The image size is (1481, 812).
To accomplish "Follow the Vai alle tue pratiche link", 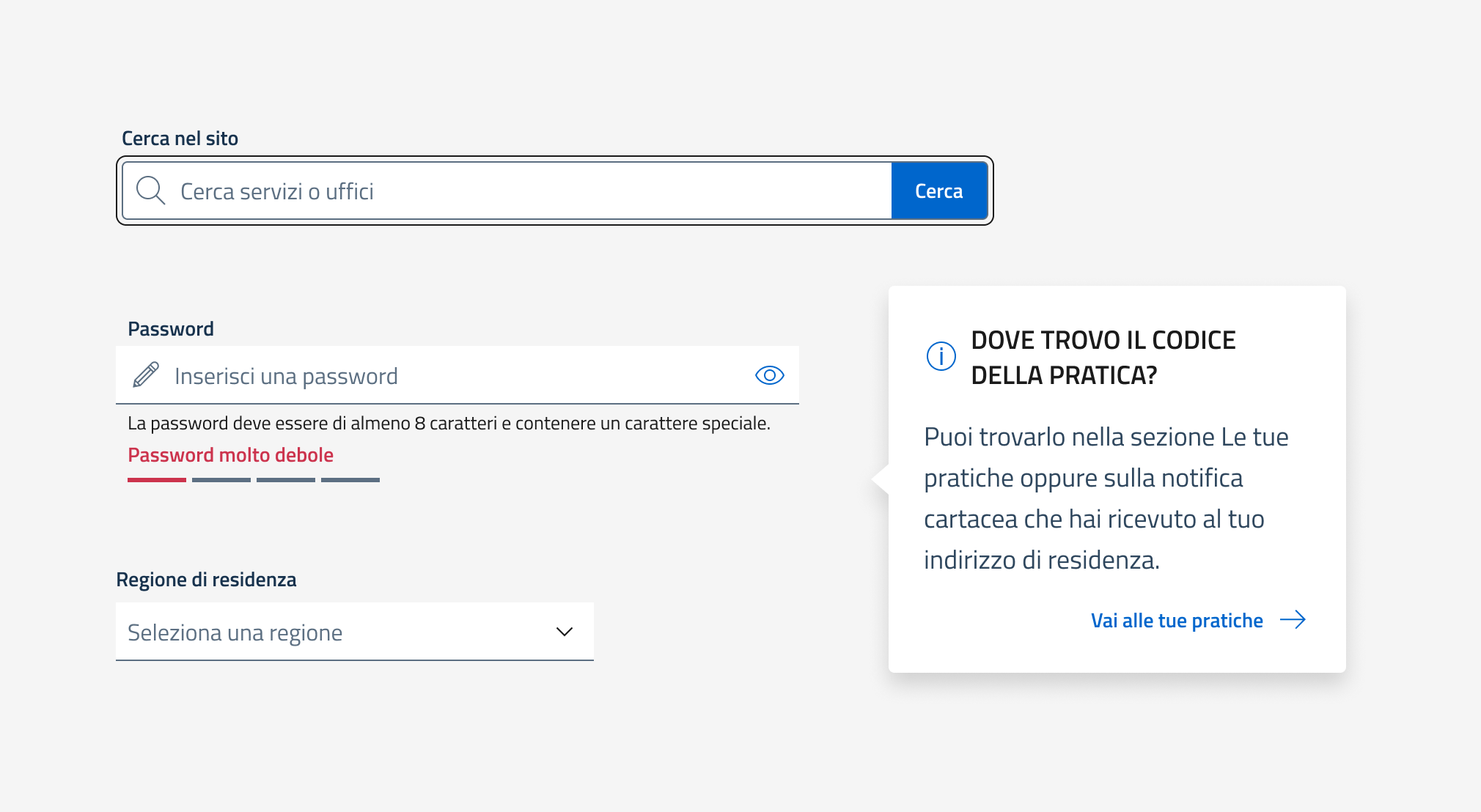I will tap(1176, 620).
